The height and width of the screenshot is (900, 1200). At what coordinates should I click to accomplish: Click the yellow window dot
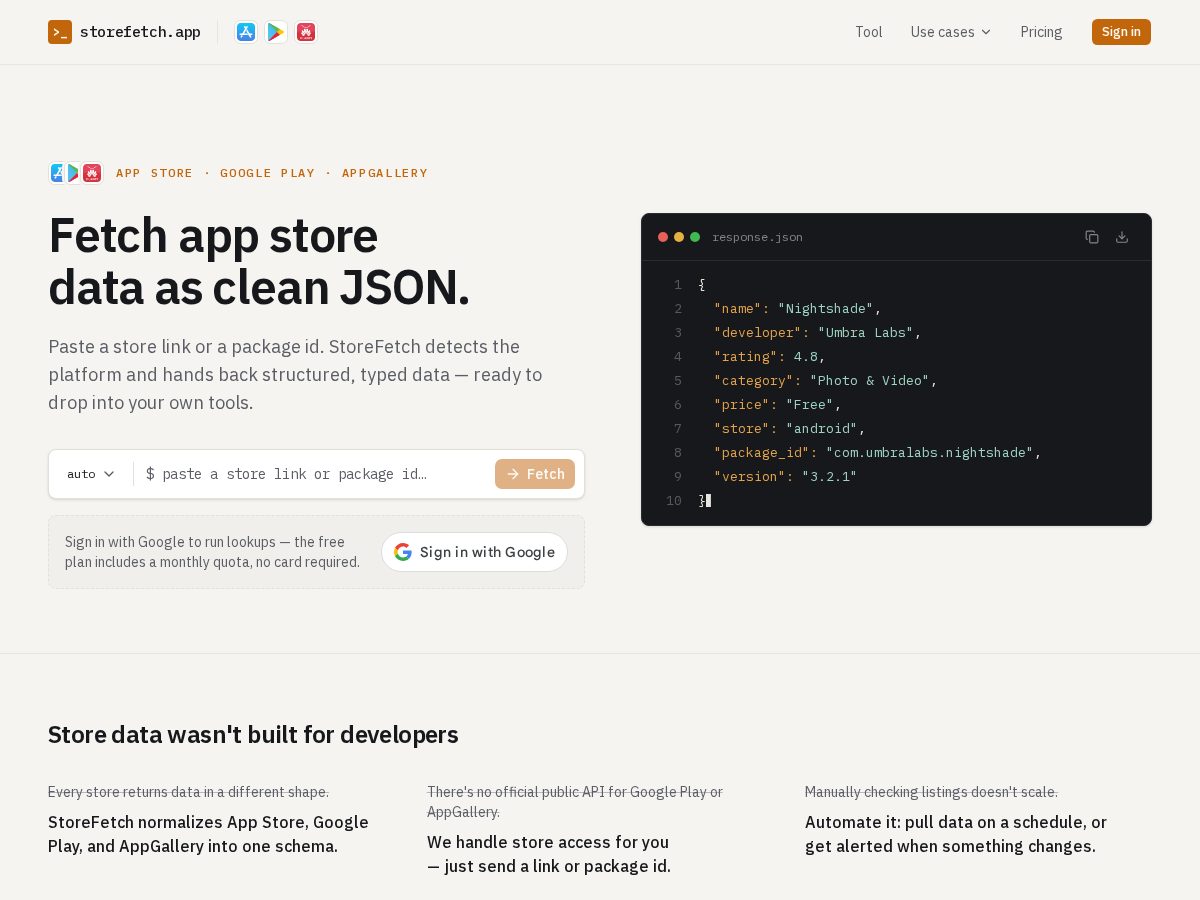pyautogui.click(x=679, y=237)
